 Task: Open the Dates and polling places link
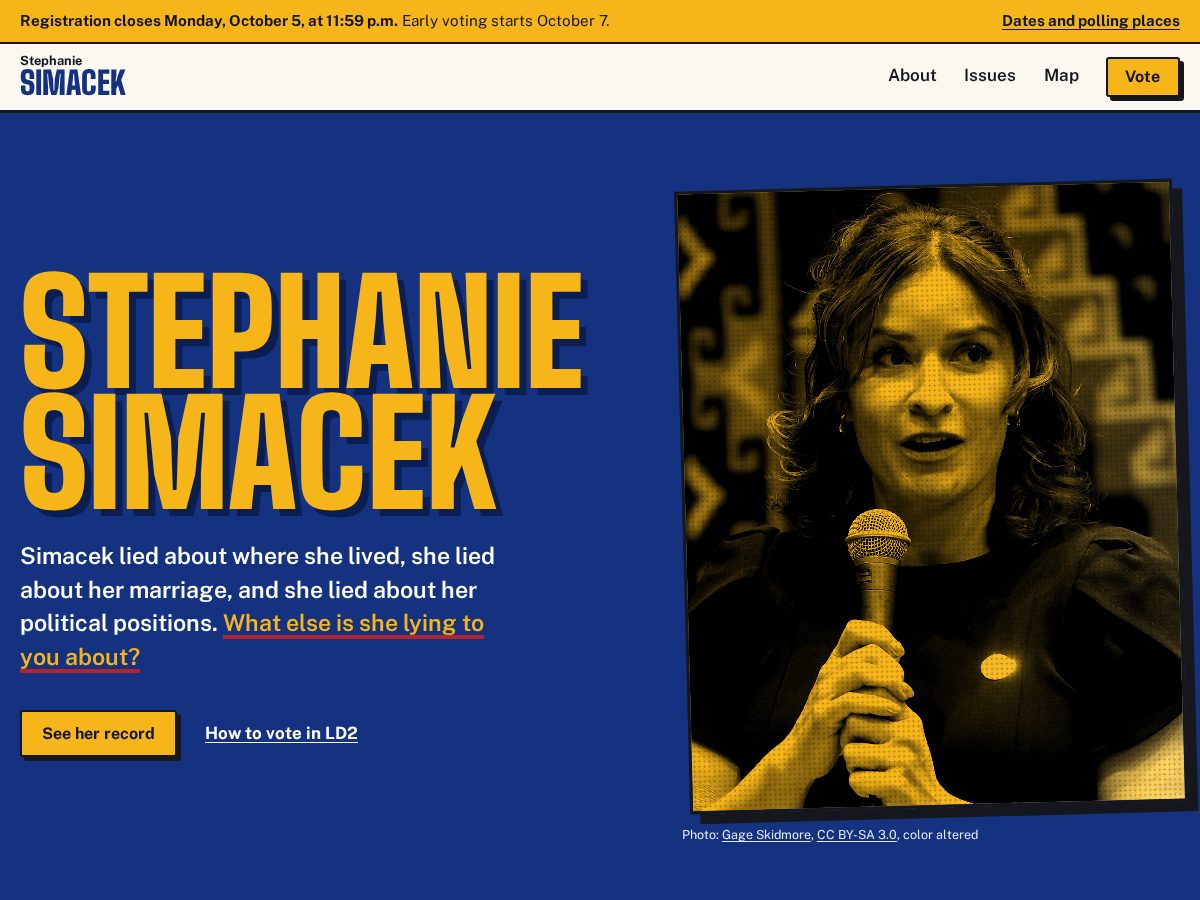pyautogui.click(x=1090, y=21)
